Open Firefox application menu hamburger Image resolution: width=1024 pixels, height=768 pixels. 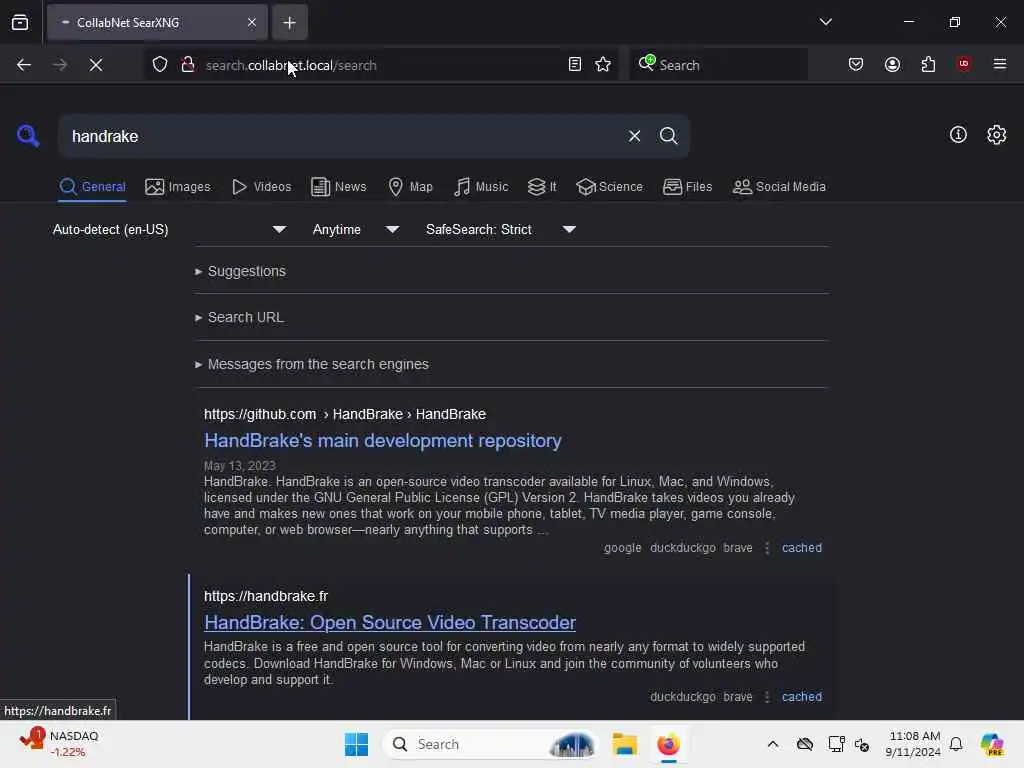(1000, 64)
